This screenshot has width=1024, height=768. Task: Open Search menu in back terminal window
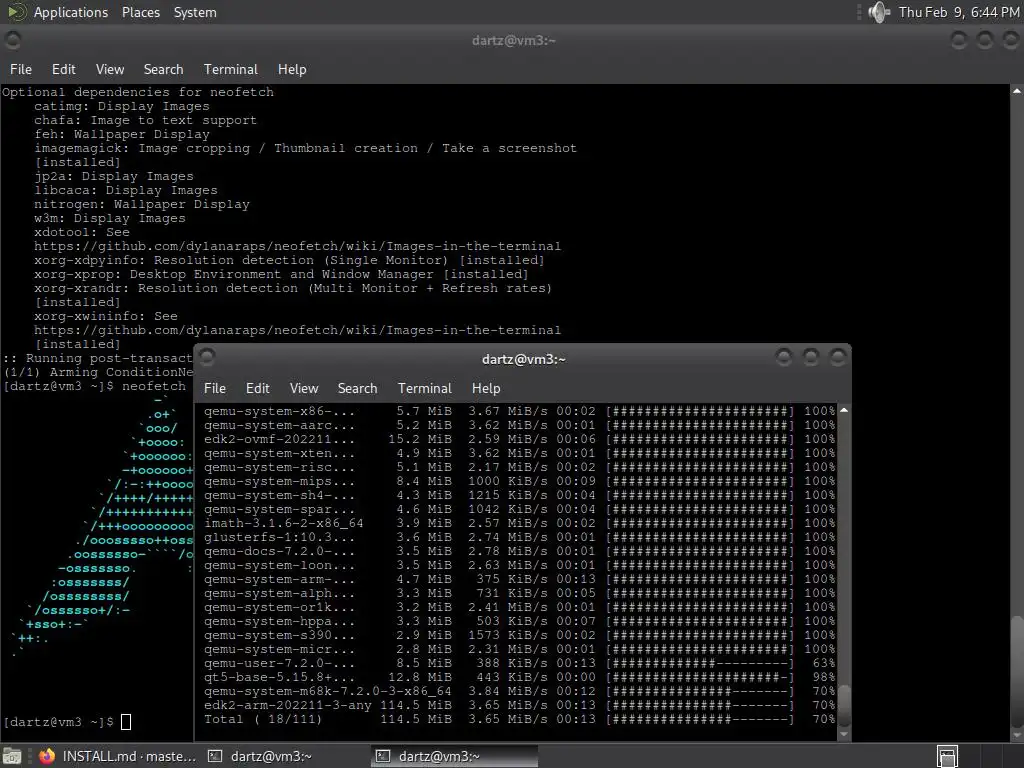pos(163,69)
